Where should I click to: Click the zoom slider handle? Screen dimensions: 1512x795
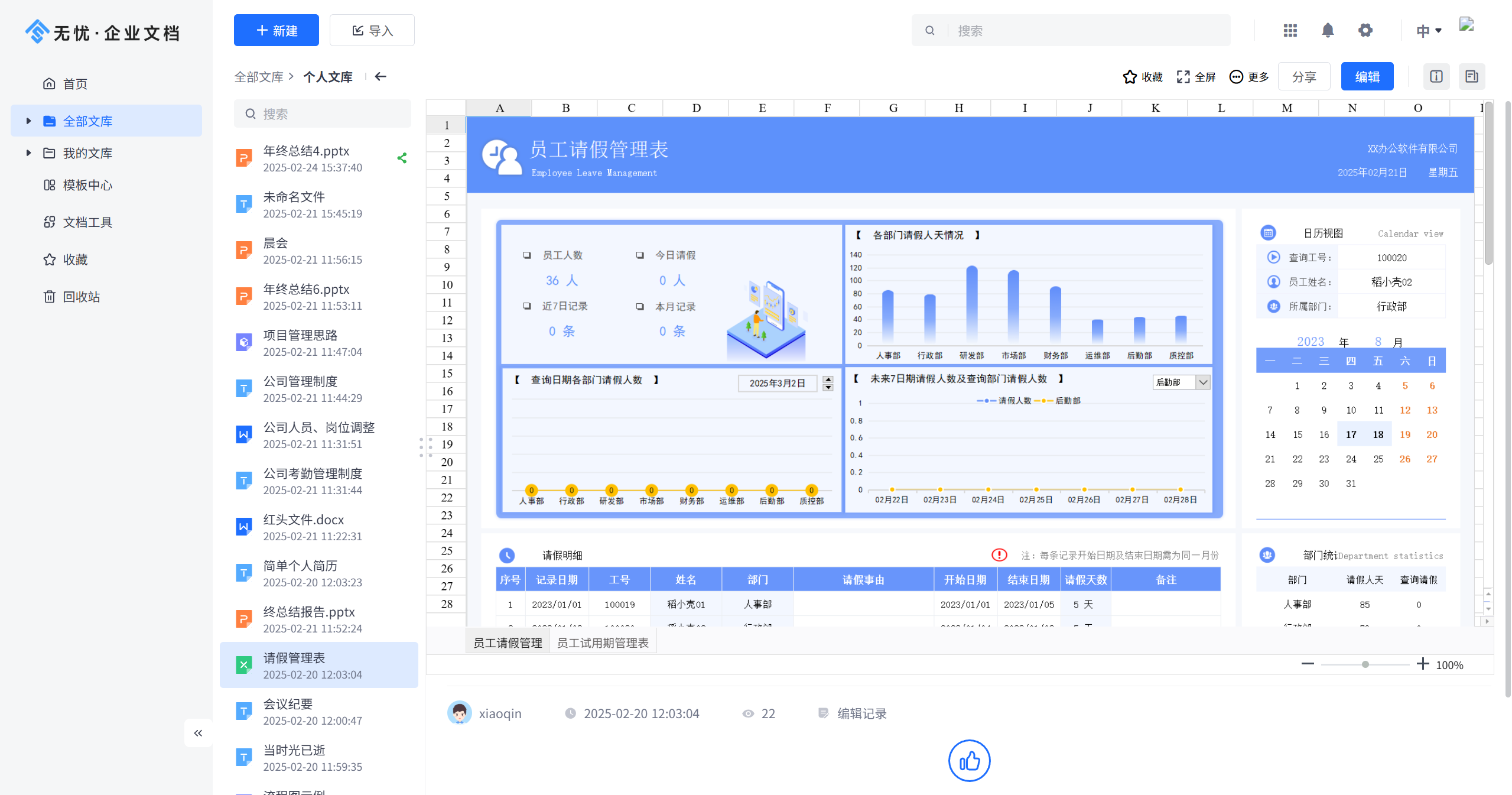1365,664
